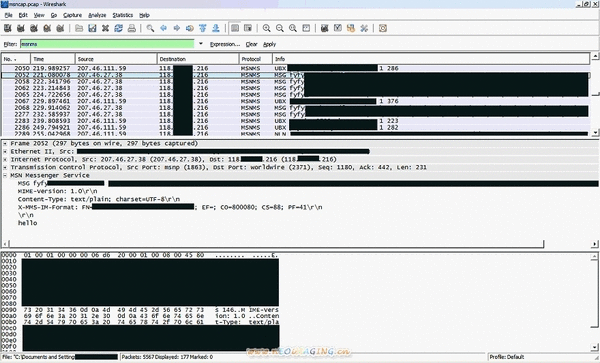Open the Expression builder
The height and width of the screenshot is (363, 600).
click(x=225, y=44)
